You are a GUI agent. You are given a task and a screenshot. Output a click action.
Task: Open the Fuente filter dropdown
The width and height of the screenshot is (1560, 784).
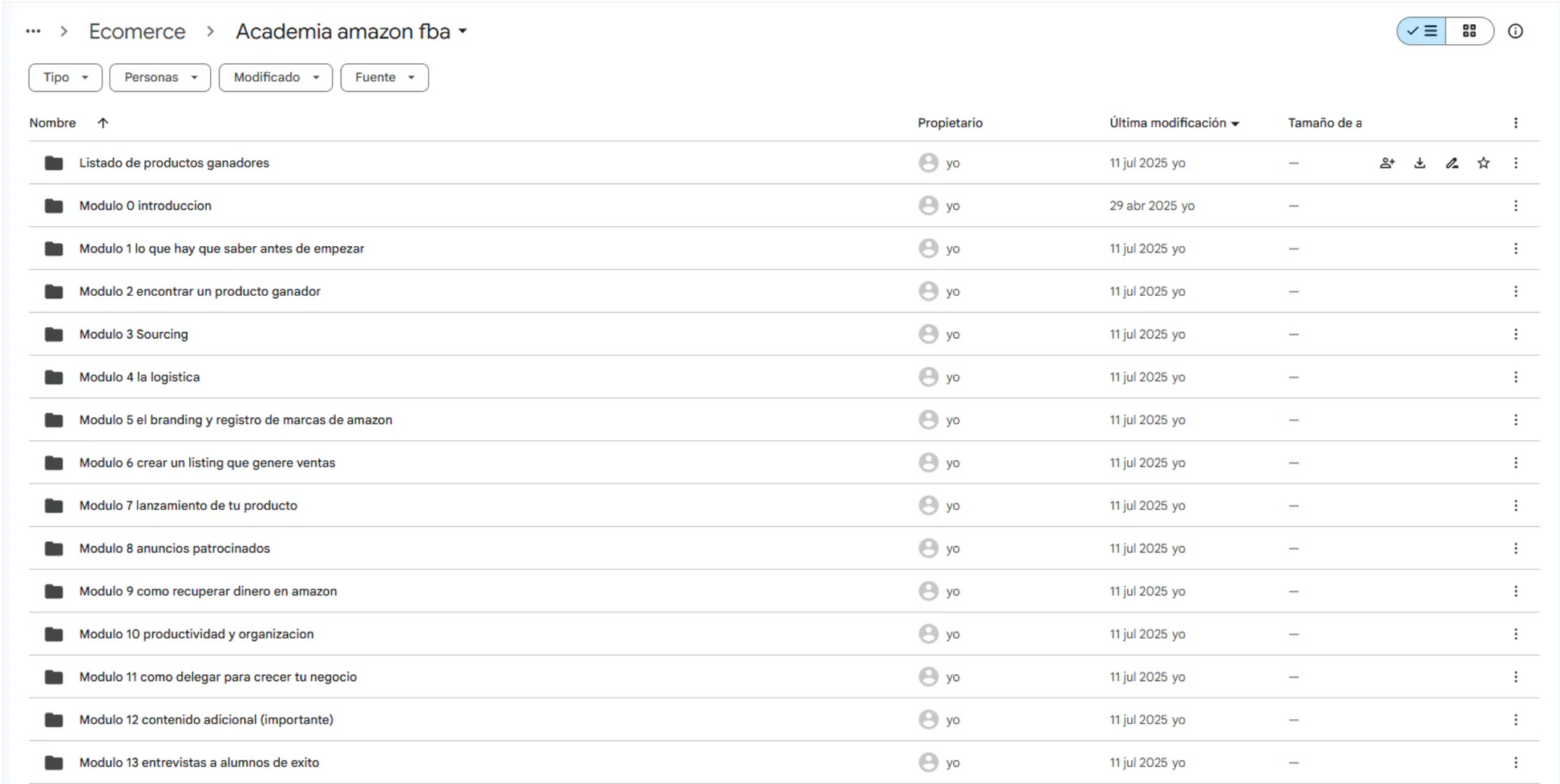[385, 78]
